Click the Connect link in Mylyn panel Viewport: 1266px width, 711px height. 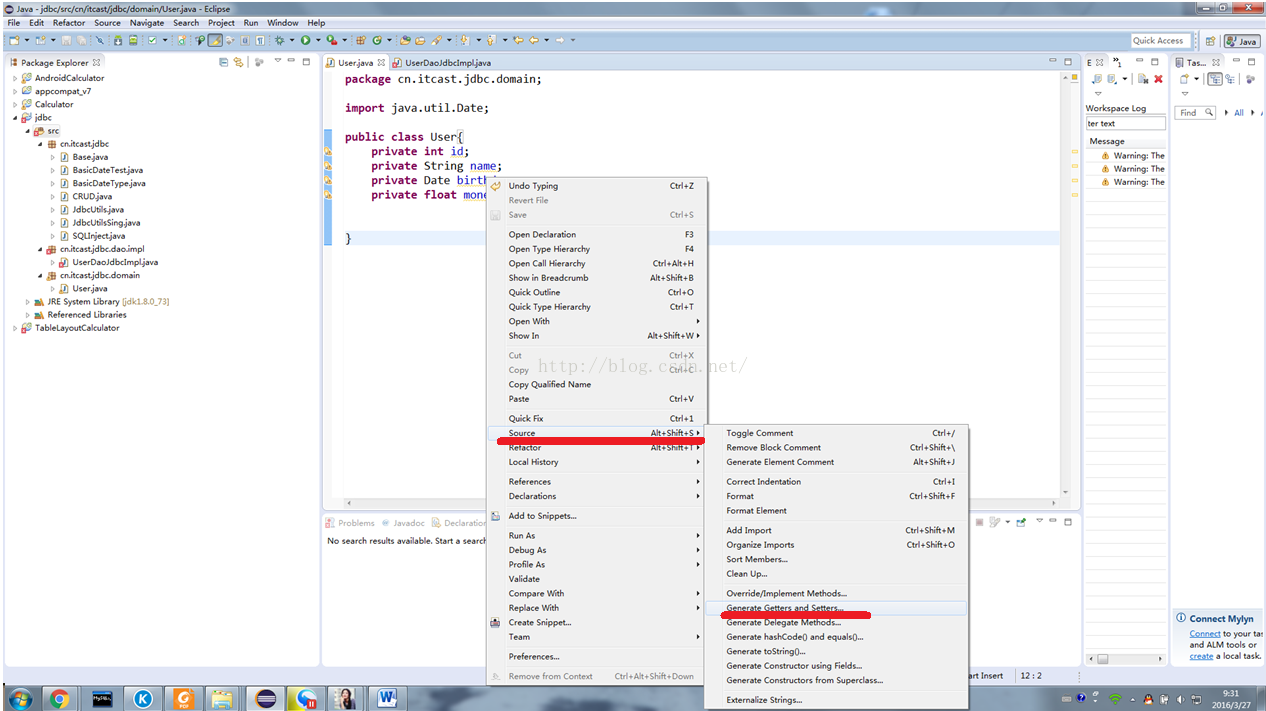pyautogui.click(x=1204, y=633)
